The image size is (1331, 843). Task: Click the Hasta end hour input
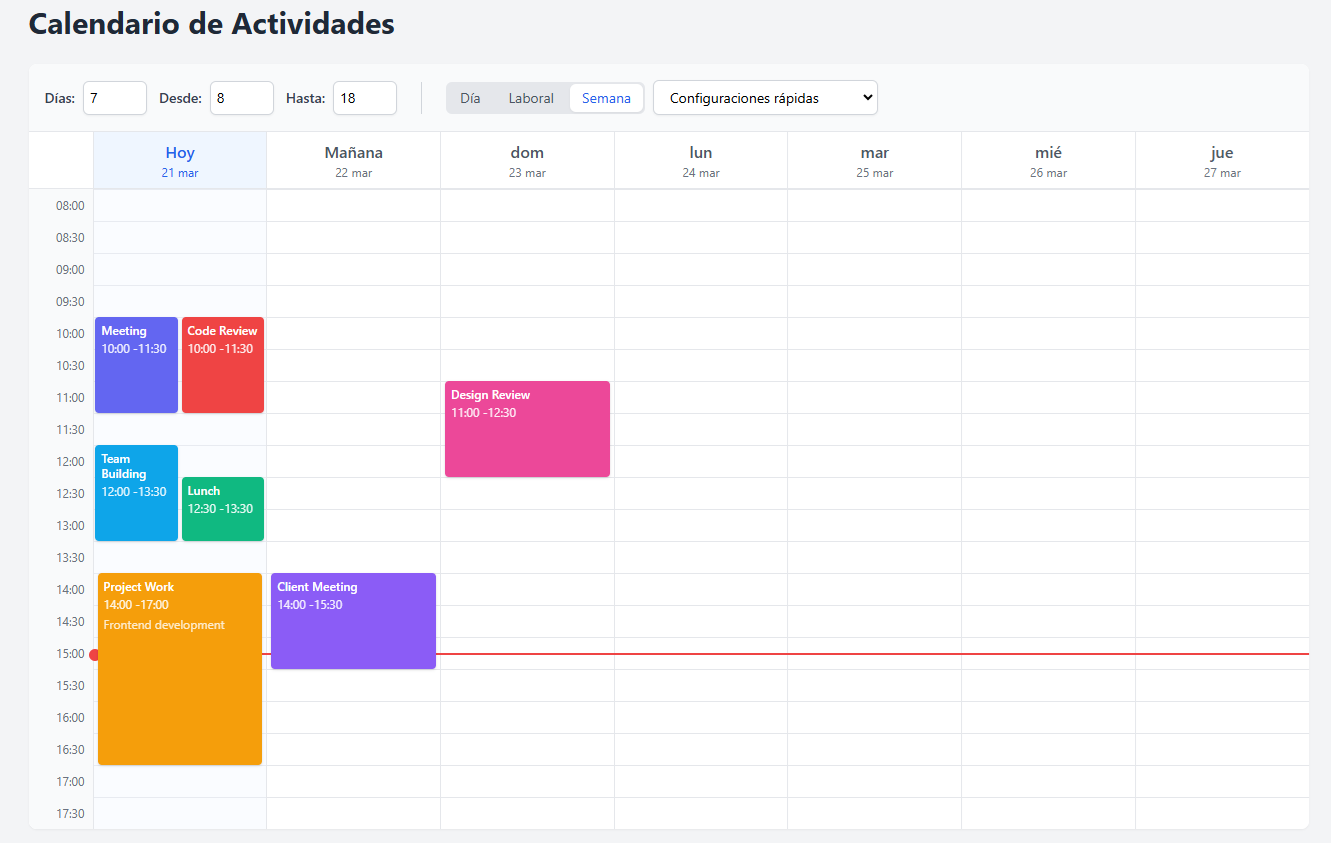[x=365, y=98]
